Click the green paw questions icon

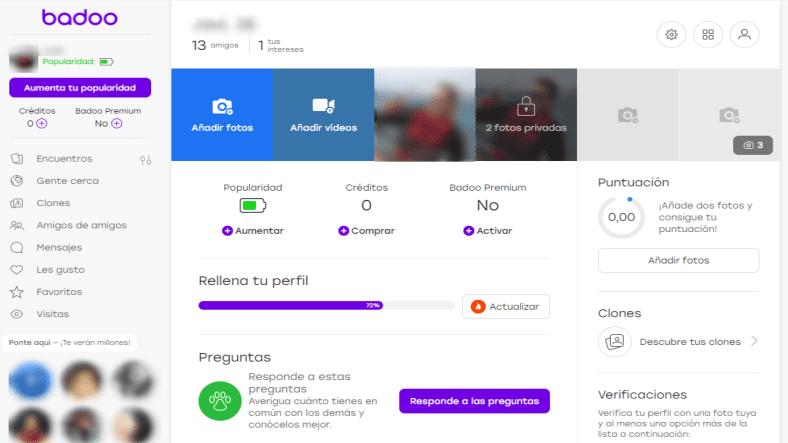click(x=220, y=401)
